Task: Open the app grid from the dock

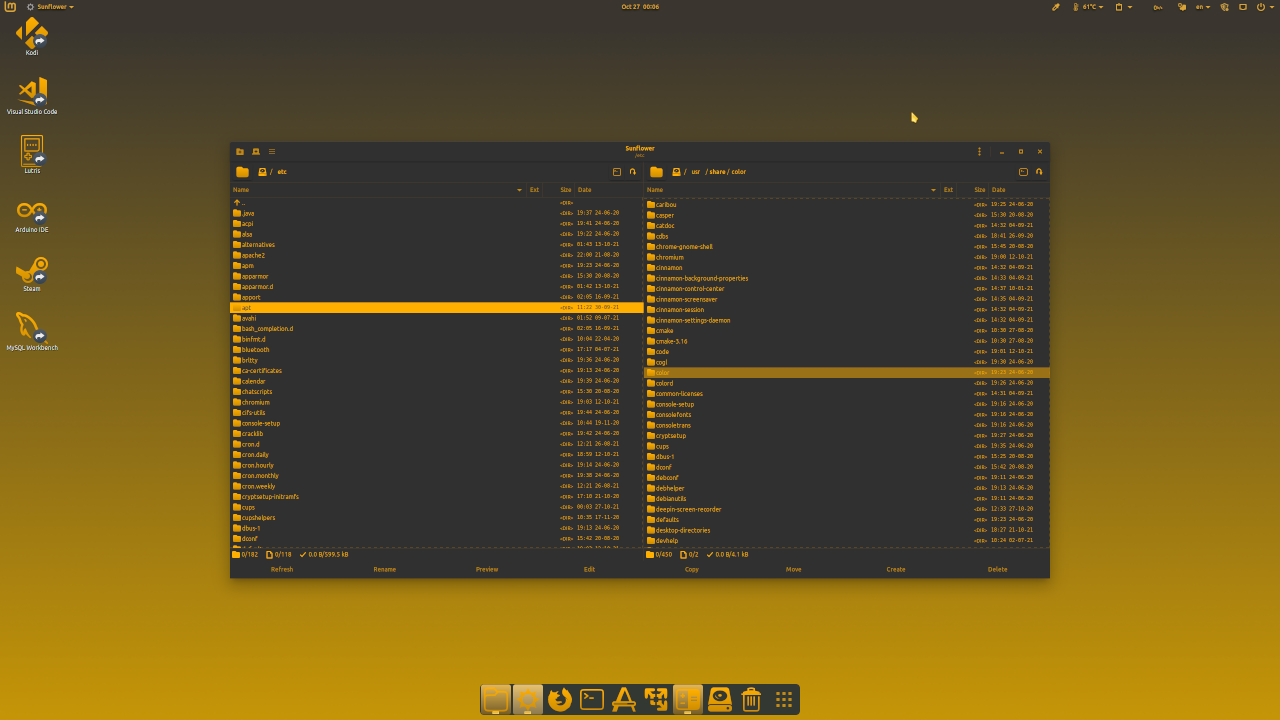Action: 783,699
